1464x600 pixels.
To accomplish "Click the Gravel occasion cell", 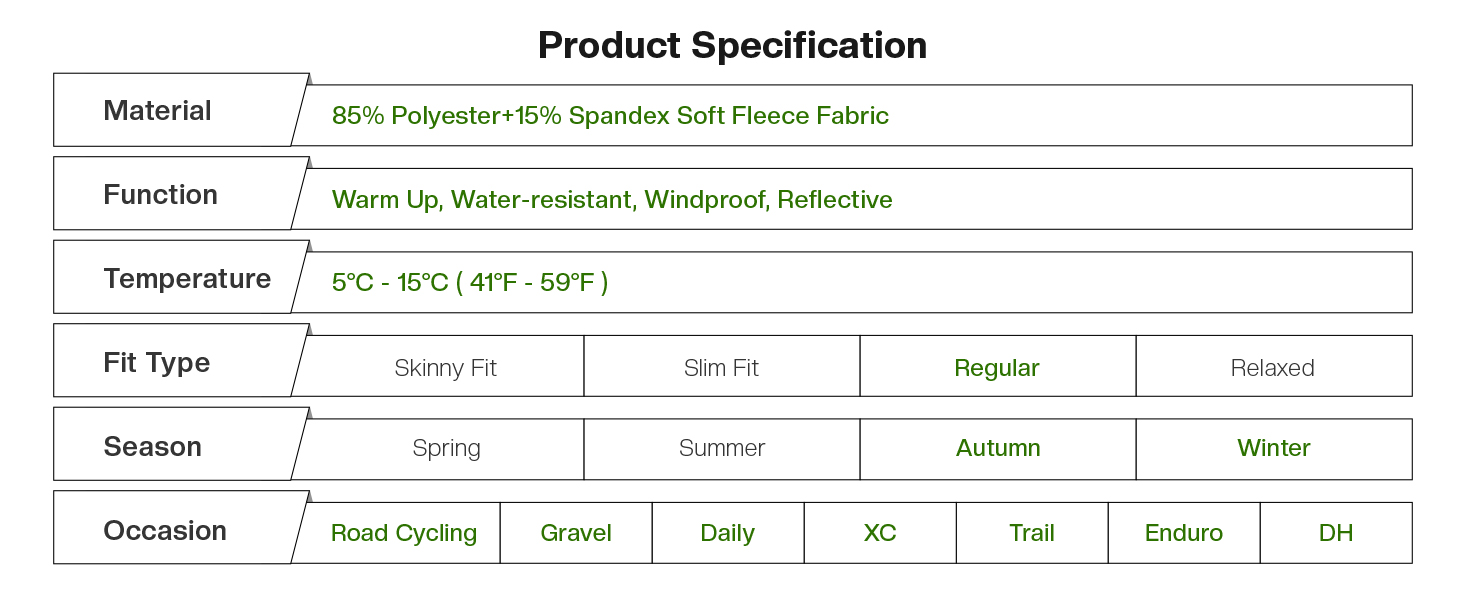I will click(576, 533).
